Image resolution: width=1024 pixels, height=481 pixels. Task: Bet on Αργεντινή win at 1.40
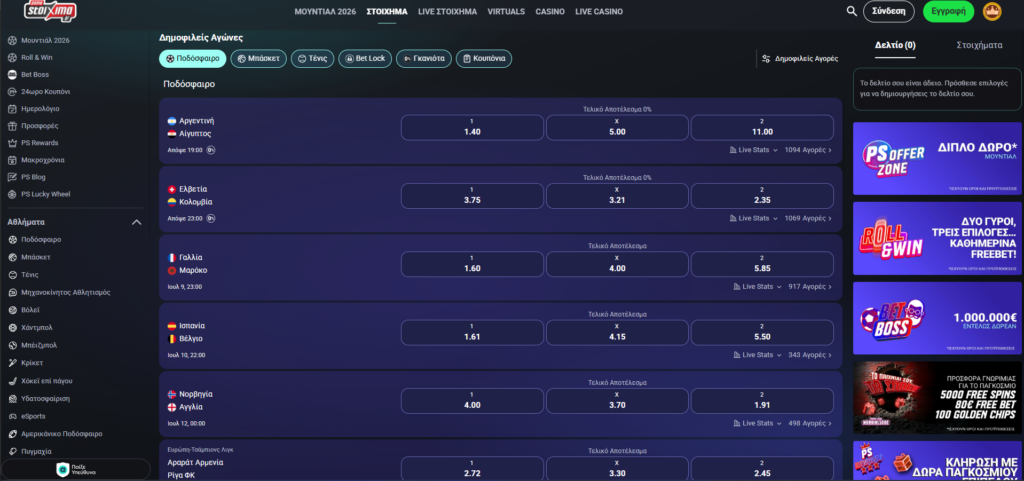point(472,127)
